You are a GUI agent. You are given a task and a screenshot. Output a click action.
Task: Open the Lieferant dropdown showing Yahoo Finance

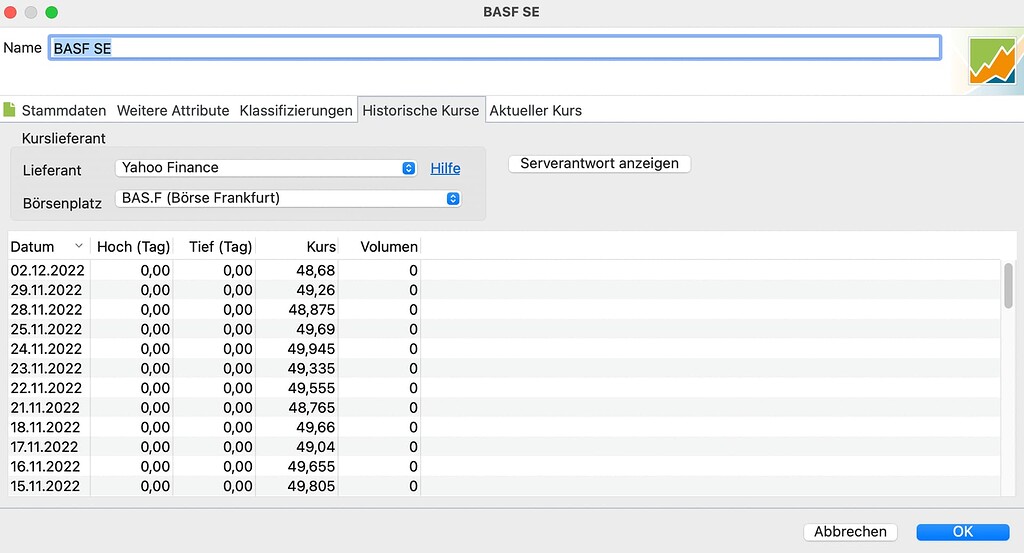(266, 168)
